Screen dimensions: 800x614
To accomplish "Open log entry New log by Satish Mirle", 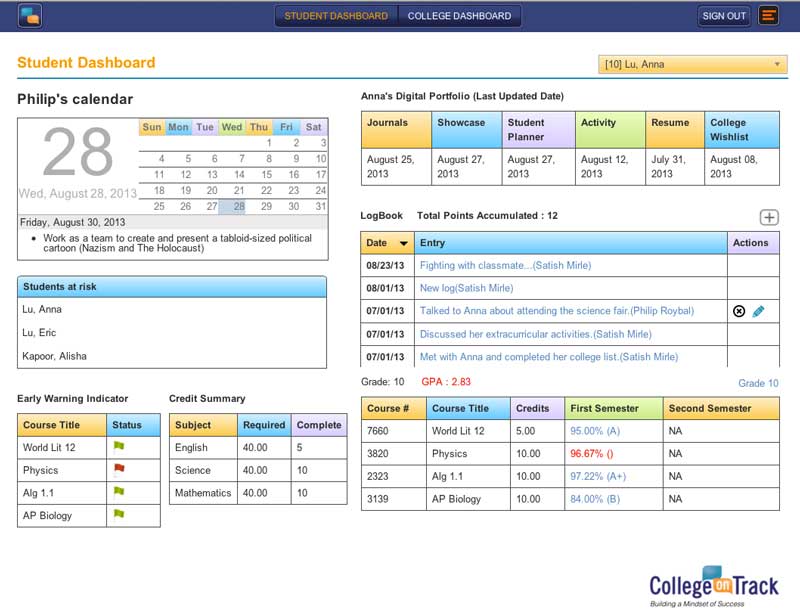I will point(466,288).
